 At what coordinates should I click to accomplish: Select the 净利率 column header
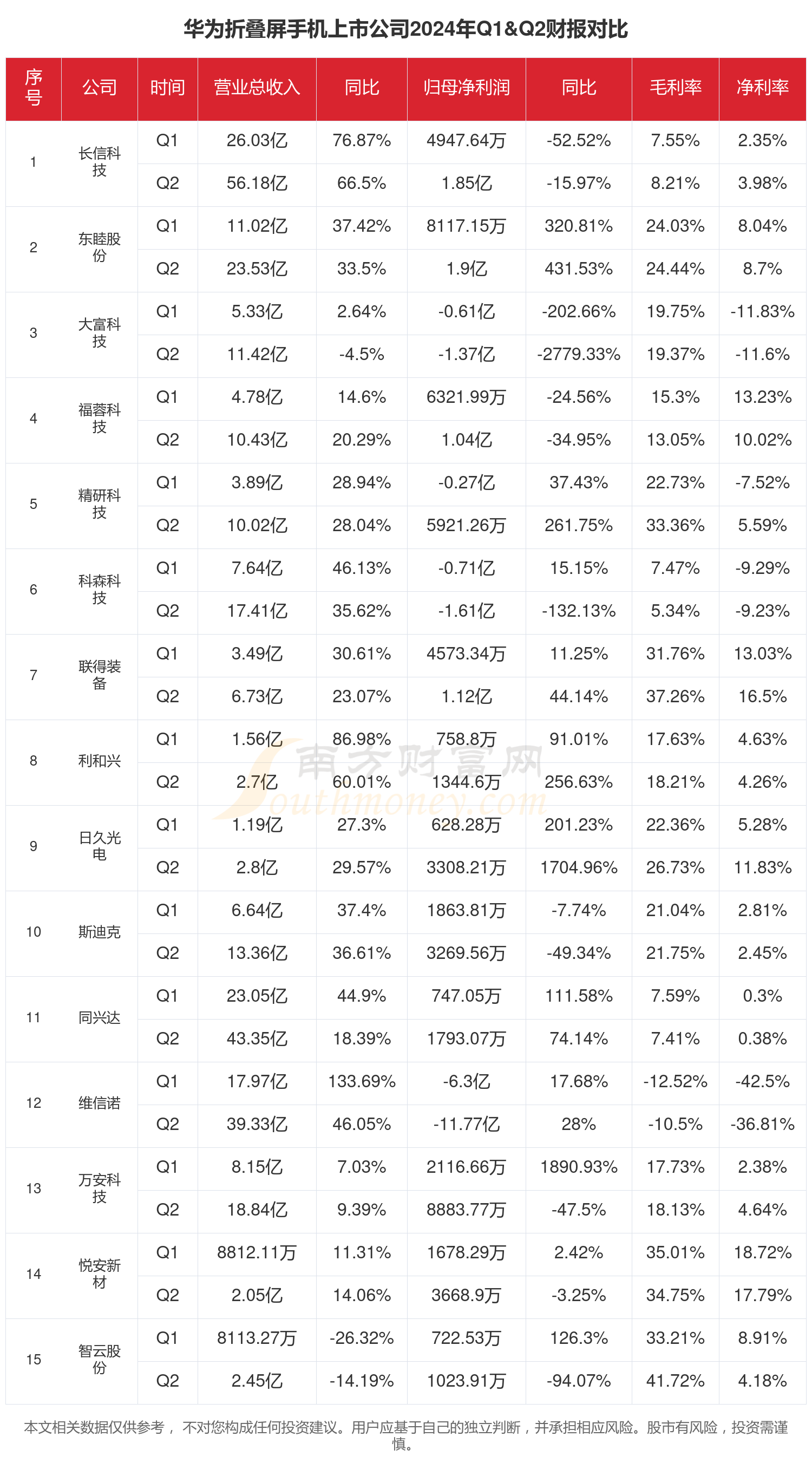[x=762, y=88]
